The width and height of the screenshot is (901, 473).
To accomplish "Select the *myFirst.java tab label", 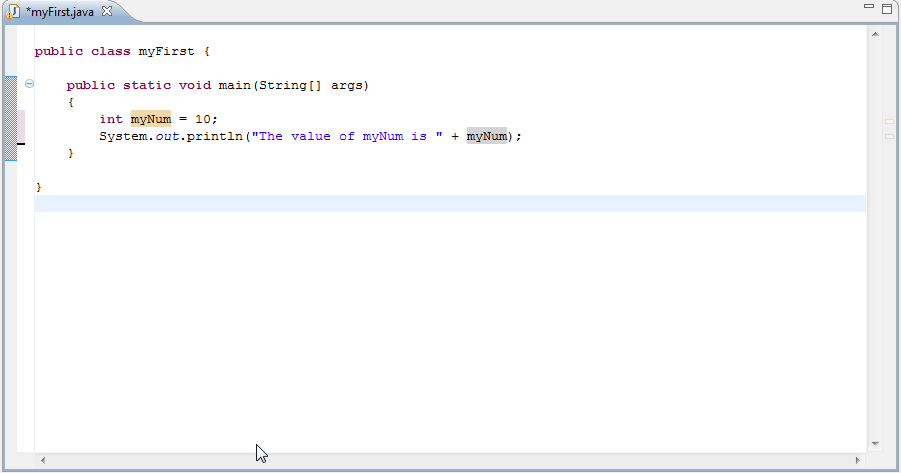I will coord(60,11).
